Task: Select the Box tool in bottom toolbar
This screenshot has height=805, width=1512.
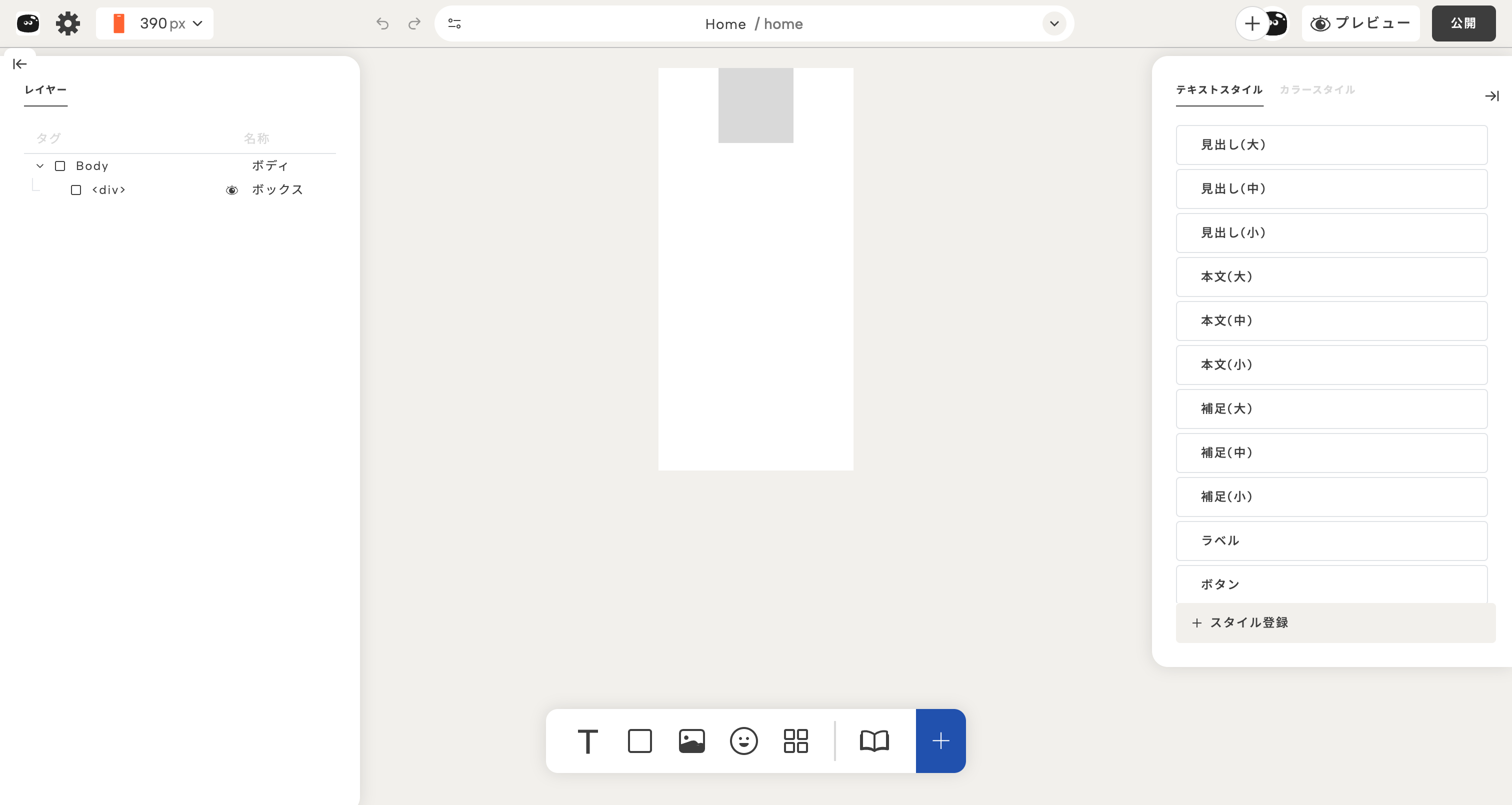Action: point(640,741)
